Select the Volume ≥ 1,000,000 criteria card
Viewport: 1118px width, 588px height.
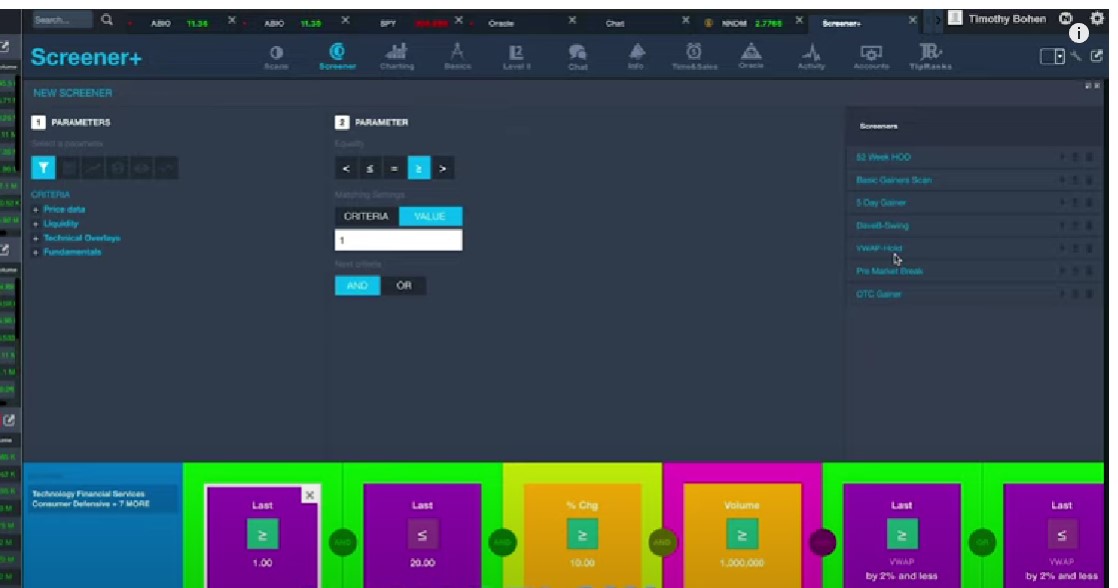click(742, 536)
